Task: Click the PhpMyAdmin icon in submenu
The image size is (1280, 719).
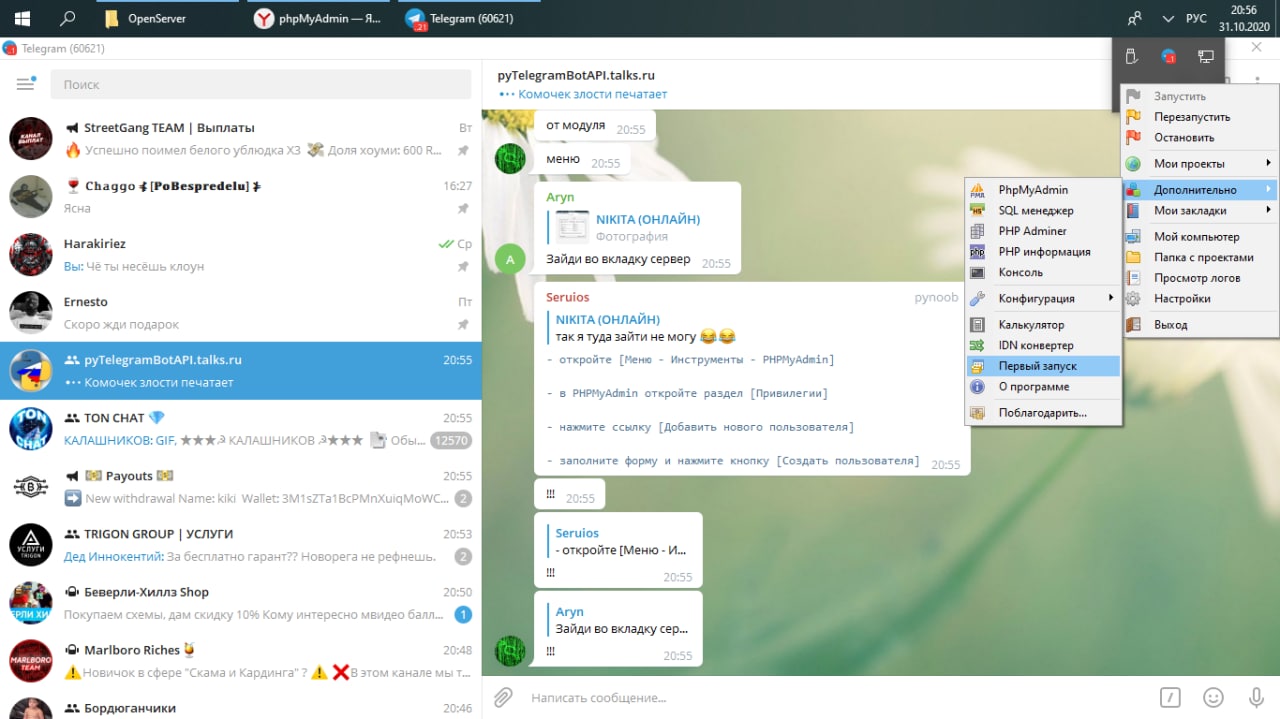Action: pyautogui.click(x=978, y=190)
